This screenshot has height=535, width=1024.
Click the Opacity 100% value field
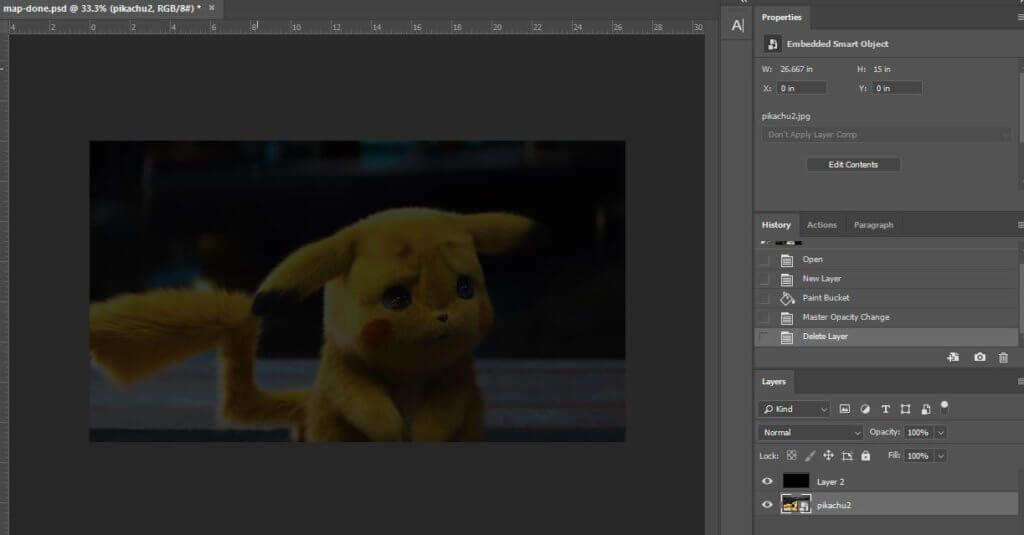[x=919, y=432]
